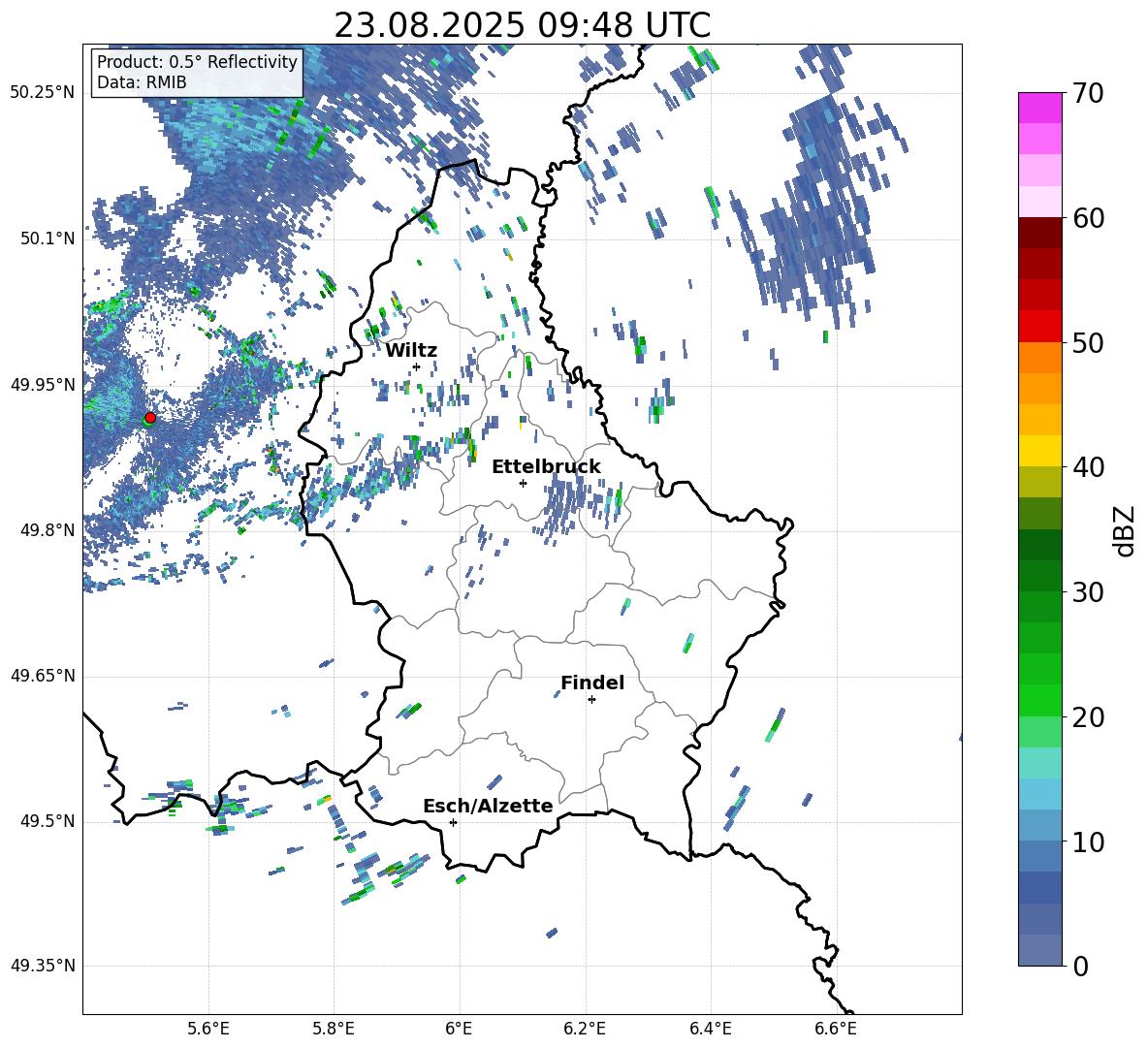Click the colorbar tick value 10
The image size is (1148, 1048).
pyautogui.click(x=1088, y=842)
